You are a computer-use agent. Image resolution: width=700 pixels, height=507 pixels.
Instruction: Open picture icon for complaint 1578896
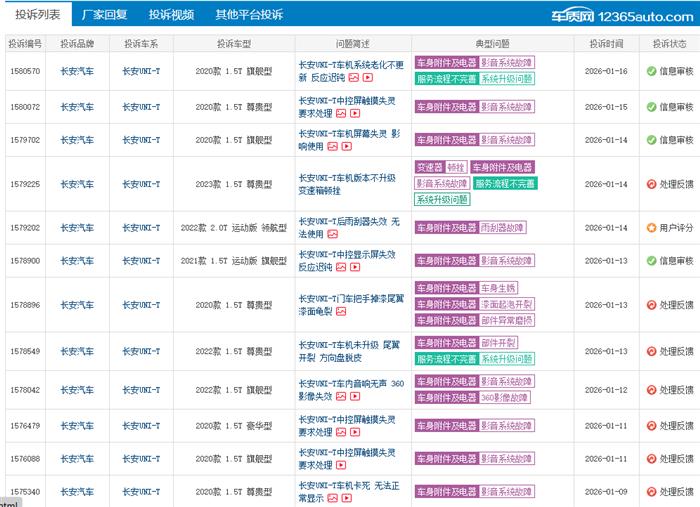pyautogui.click(x=341, y=312)
